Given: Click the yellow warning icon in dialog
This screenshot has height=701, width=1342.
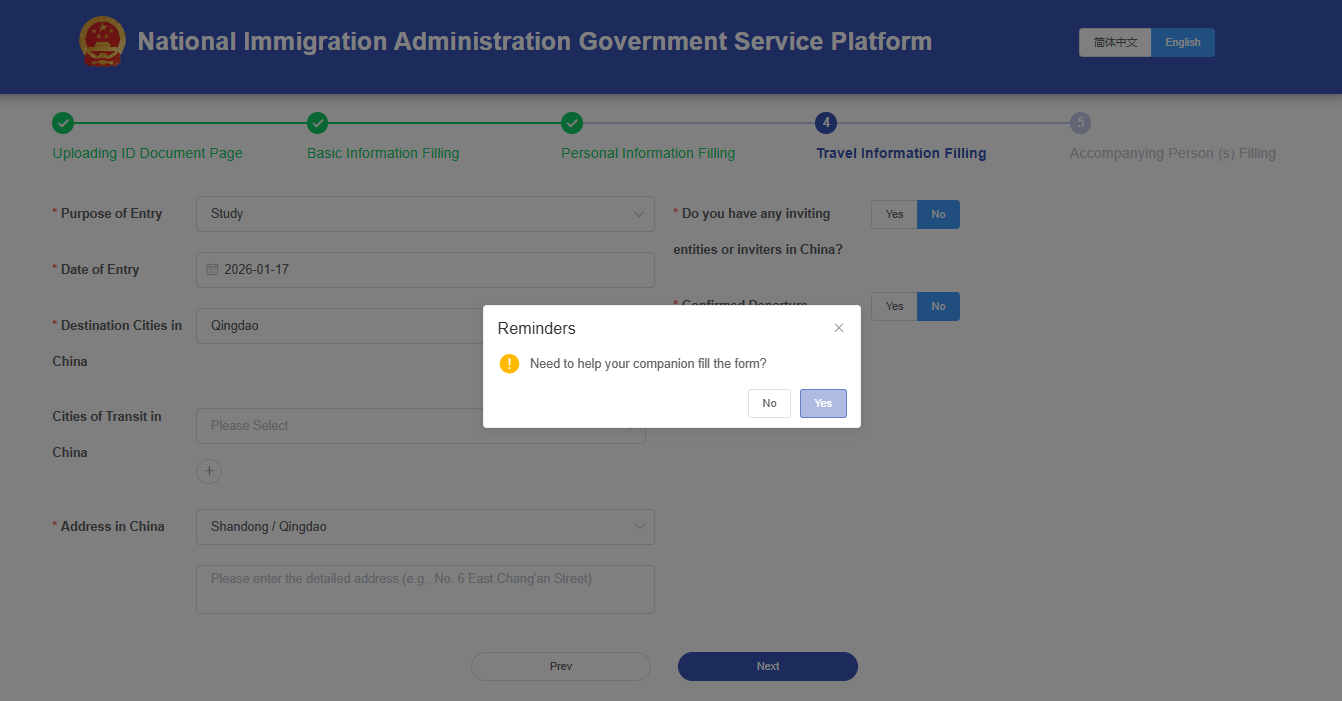Looking at the screenshot, I should (x=510, y=364).
